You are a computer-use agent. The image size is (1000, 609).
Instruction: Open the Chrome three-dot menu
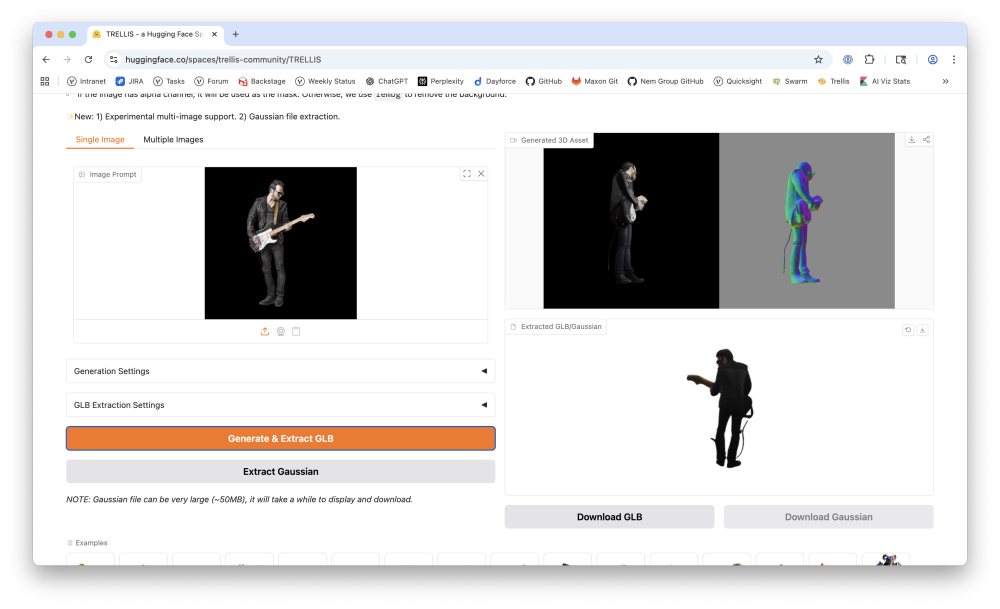click(x=954, y=59)
